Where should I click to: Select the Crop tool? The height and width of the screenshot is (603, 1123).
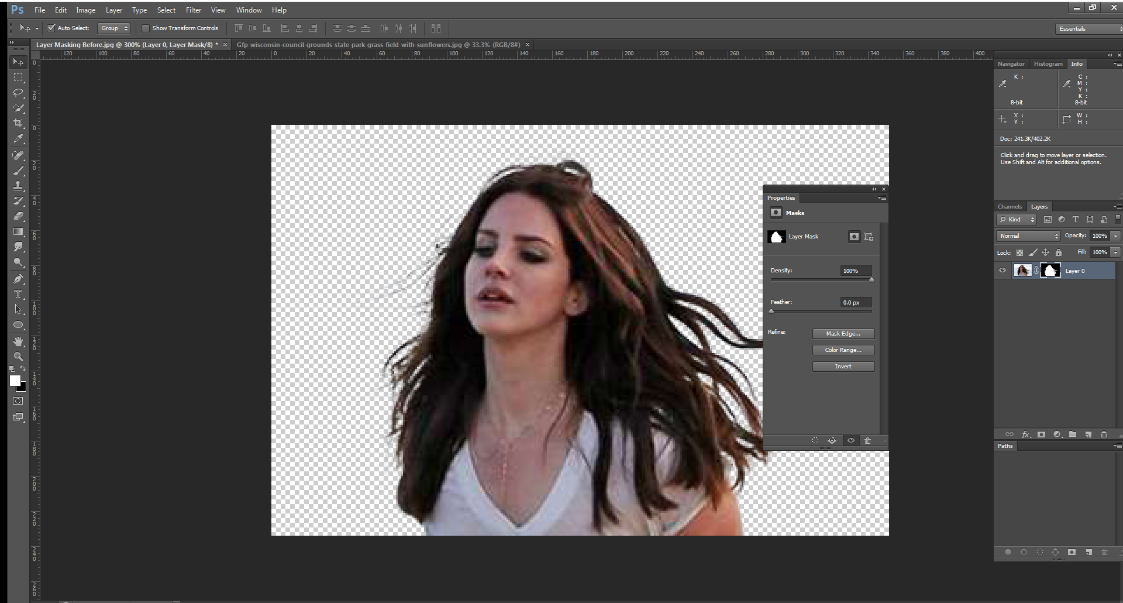click(16, 123)
